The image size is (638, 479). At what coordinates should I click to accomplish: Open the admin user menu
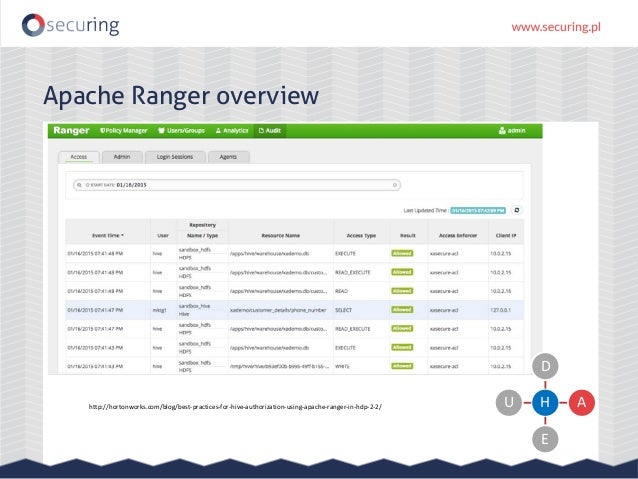(512, 131)
